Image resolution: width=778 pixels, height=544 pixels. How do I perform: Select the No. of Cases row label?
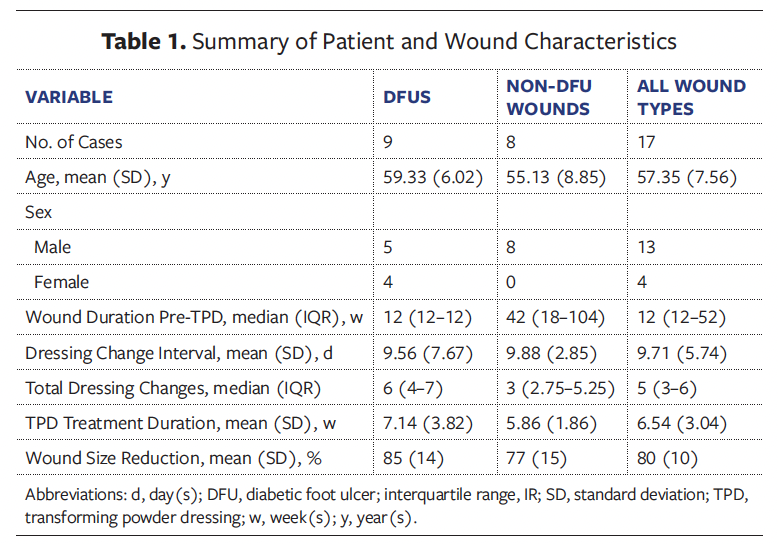click(x=74, y=142)
